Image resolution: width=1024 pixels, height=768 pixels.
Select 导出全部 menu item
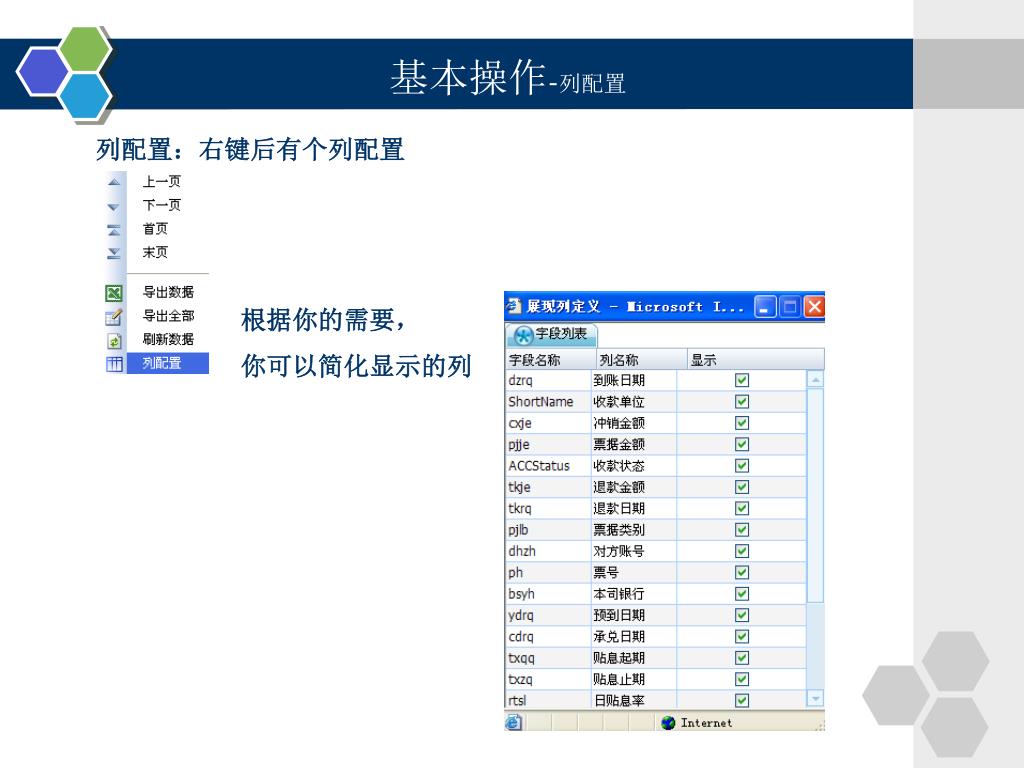tap(168, 315)
